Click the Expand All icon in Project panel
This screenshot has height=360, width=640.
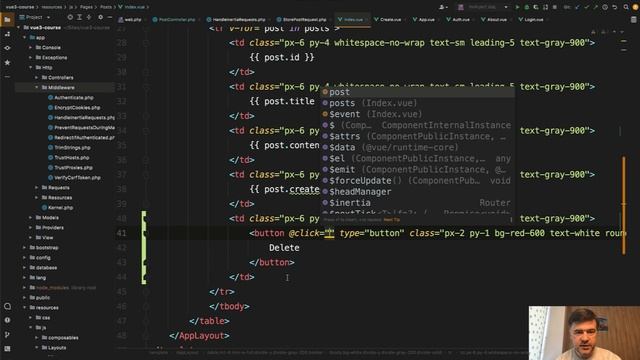click(x=80, y=17)
